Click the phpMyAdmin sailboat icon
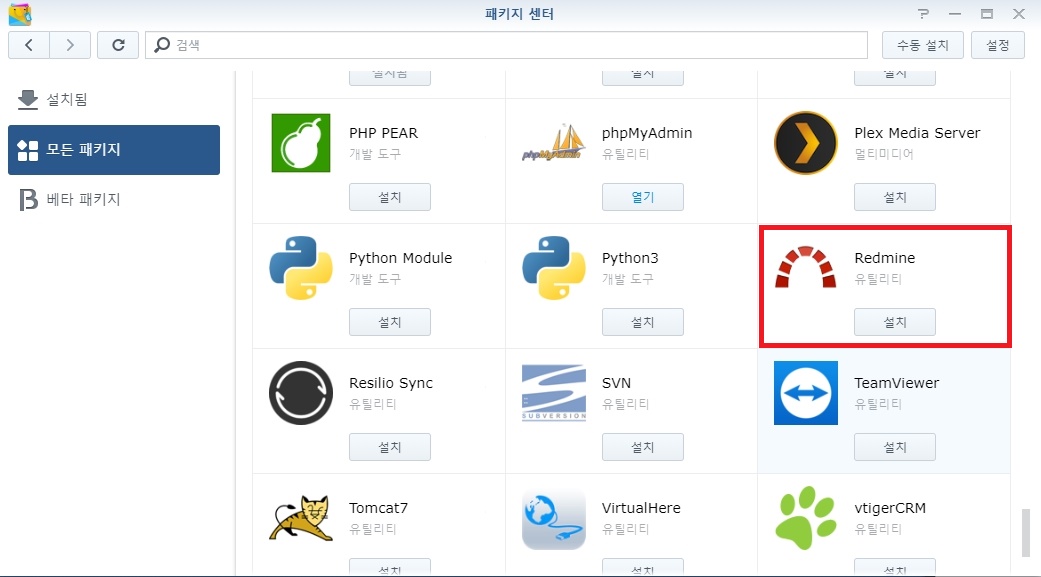This screenshot has height=577, width=1041. point(553,143)
